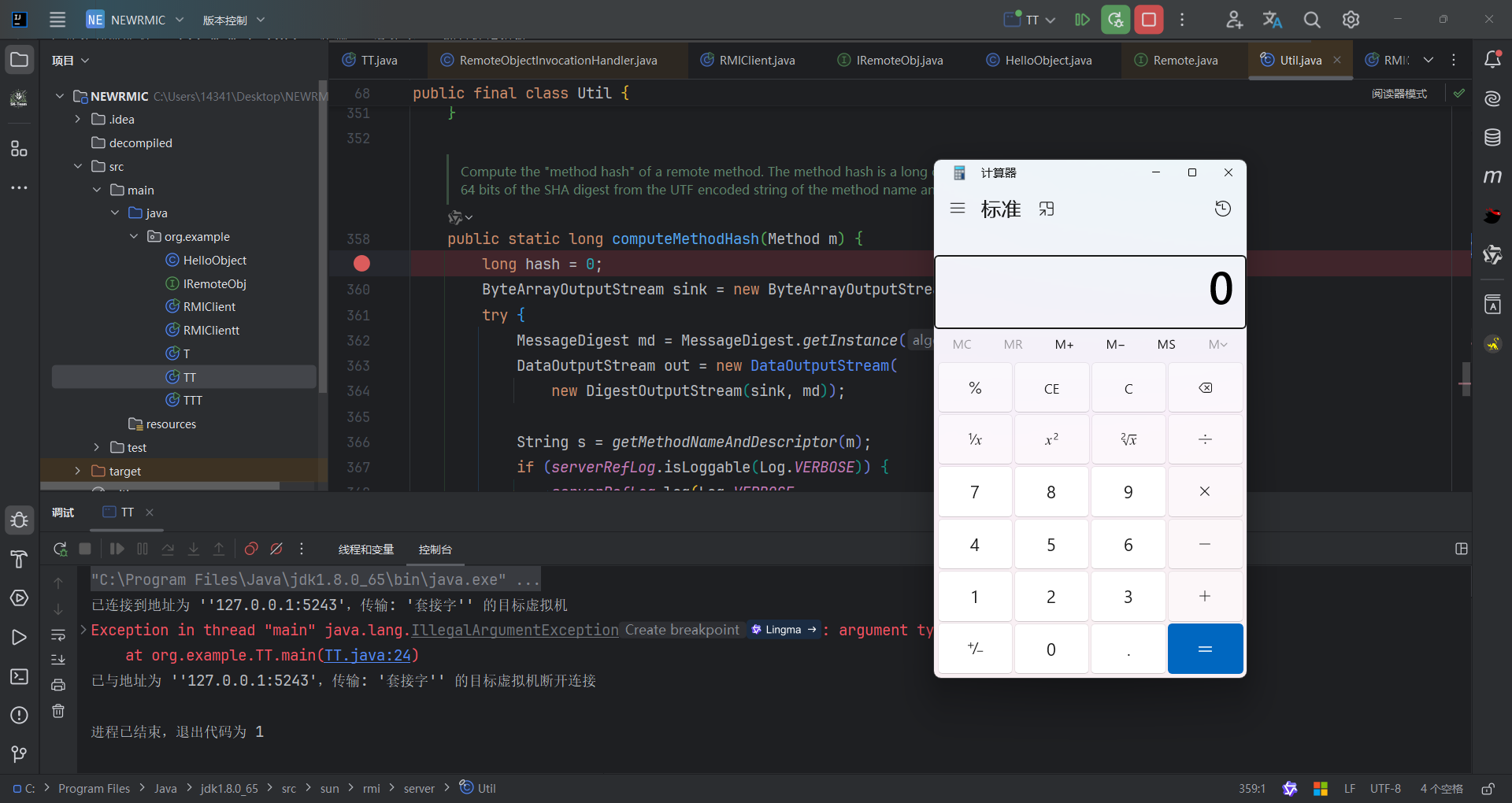
Task: Open the 控制台 console tab
Action: click(x=435, y=550)
